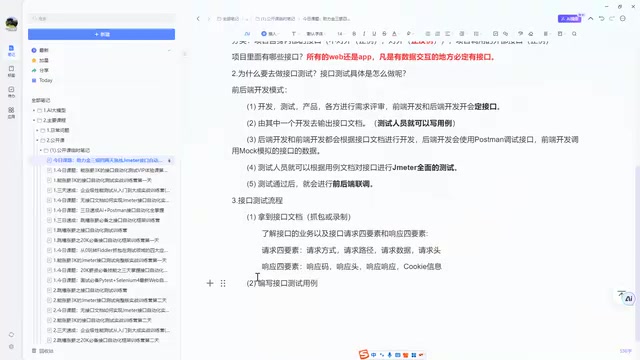Click the plus icon beside the 编写接口测试用例 line
640x360 pixels.
(x=210, y=283)
